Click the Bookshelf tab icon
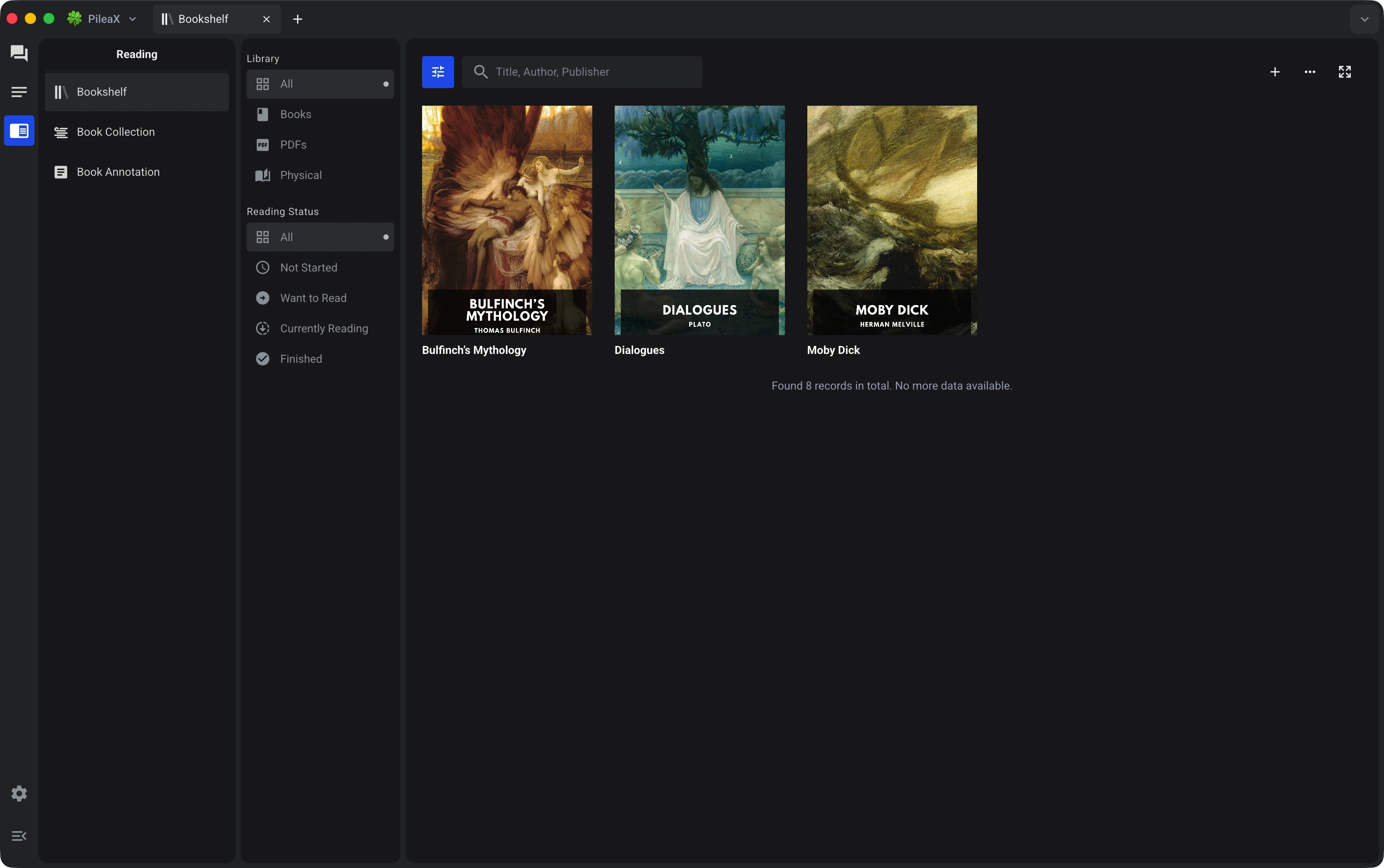This screenshot has width=1384, height=868. pyautogui.click(x=167, y=19)
